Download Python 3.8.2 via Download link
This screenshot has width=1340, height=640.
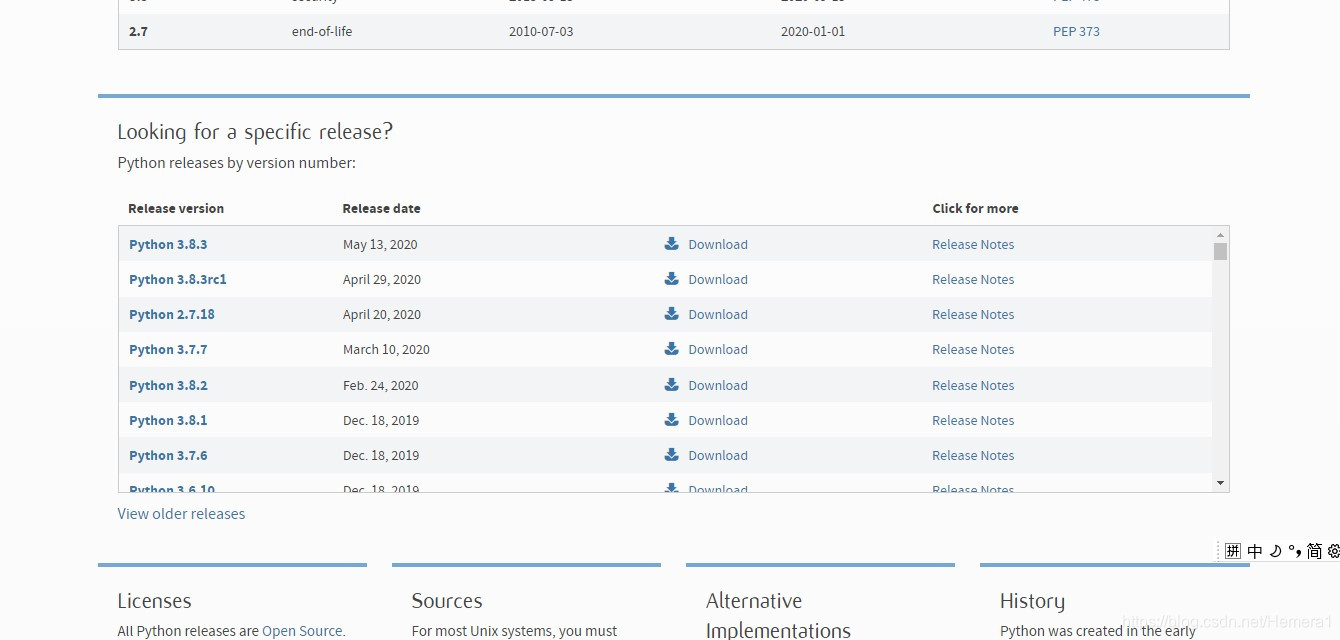pyautogui.click(x=718, y=385)
